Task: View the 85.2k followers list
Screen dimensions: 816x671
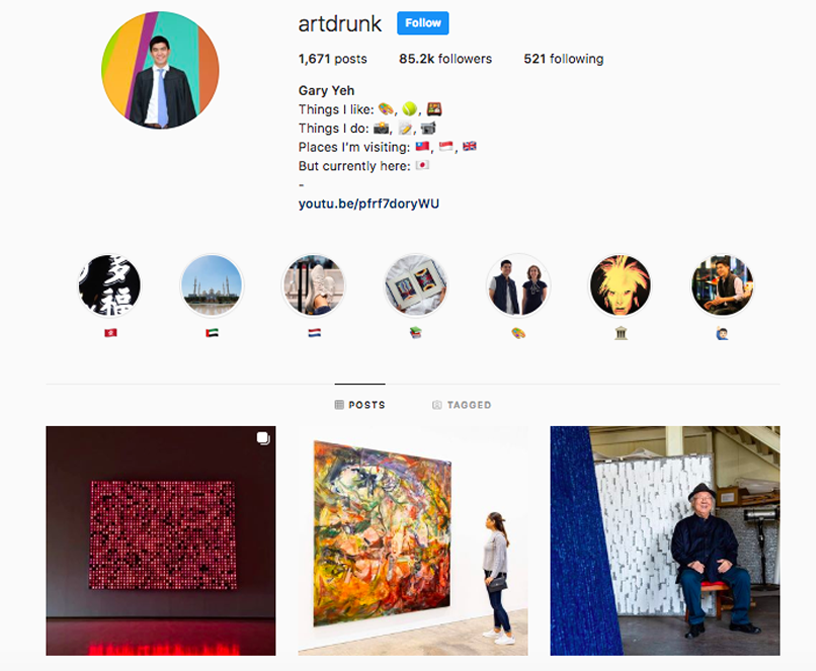Action: coord(445,59)
